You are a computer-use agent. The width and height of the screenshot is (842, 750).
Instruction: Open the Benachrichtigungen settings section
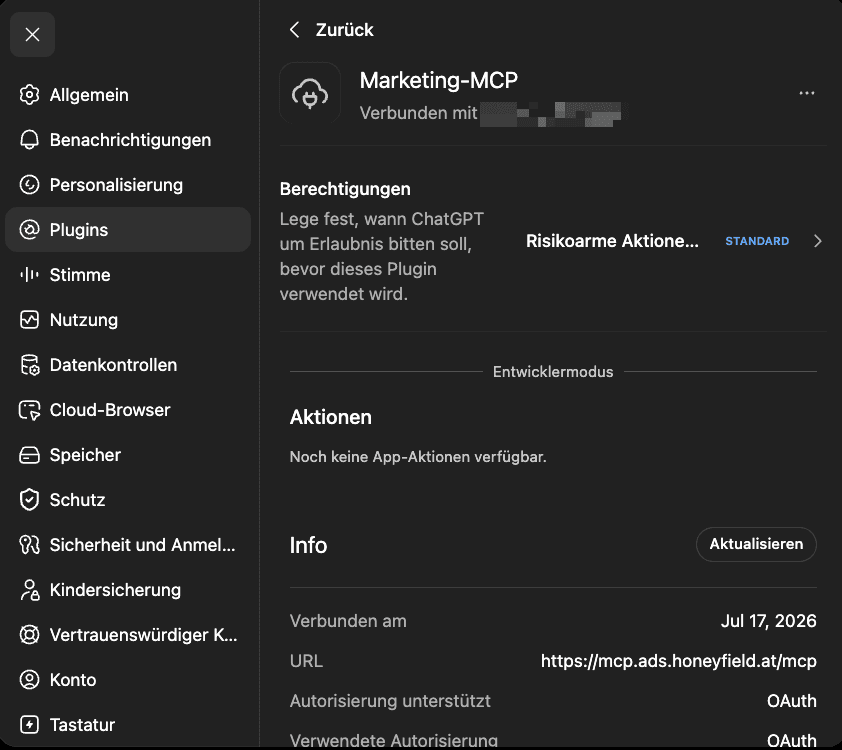click(128, 140)
